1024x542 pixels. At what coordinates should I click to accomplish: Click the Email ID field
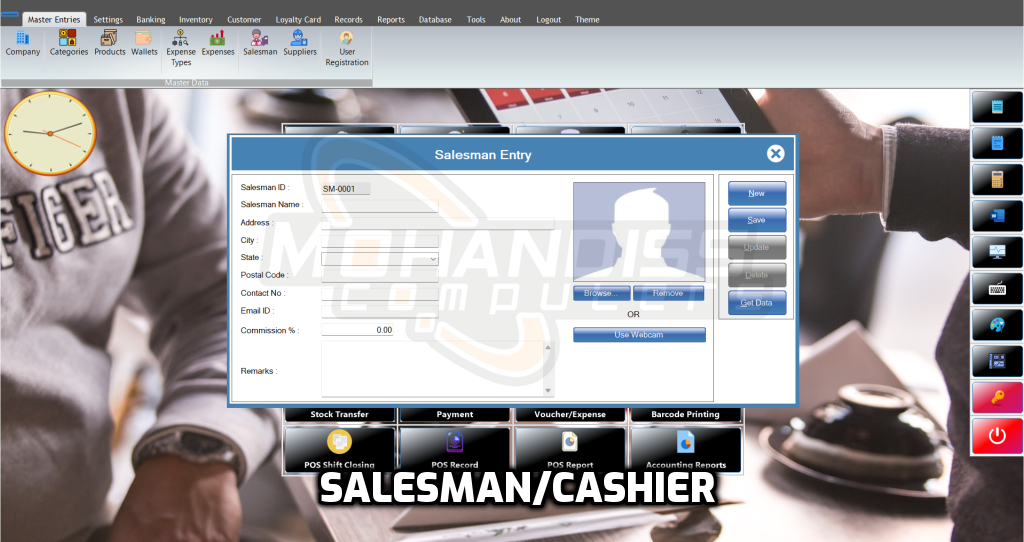click(x=379, y=311)
